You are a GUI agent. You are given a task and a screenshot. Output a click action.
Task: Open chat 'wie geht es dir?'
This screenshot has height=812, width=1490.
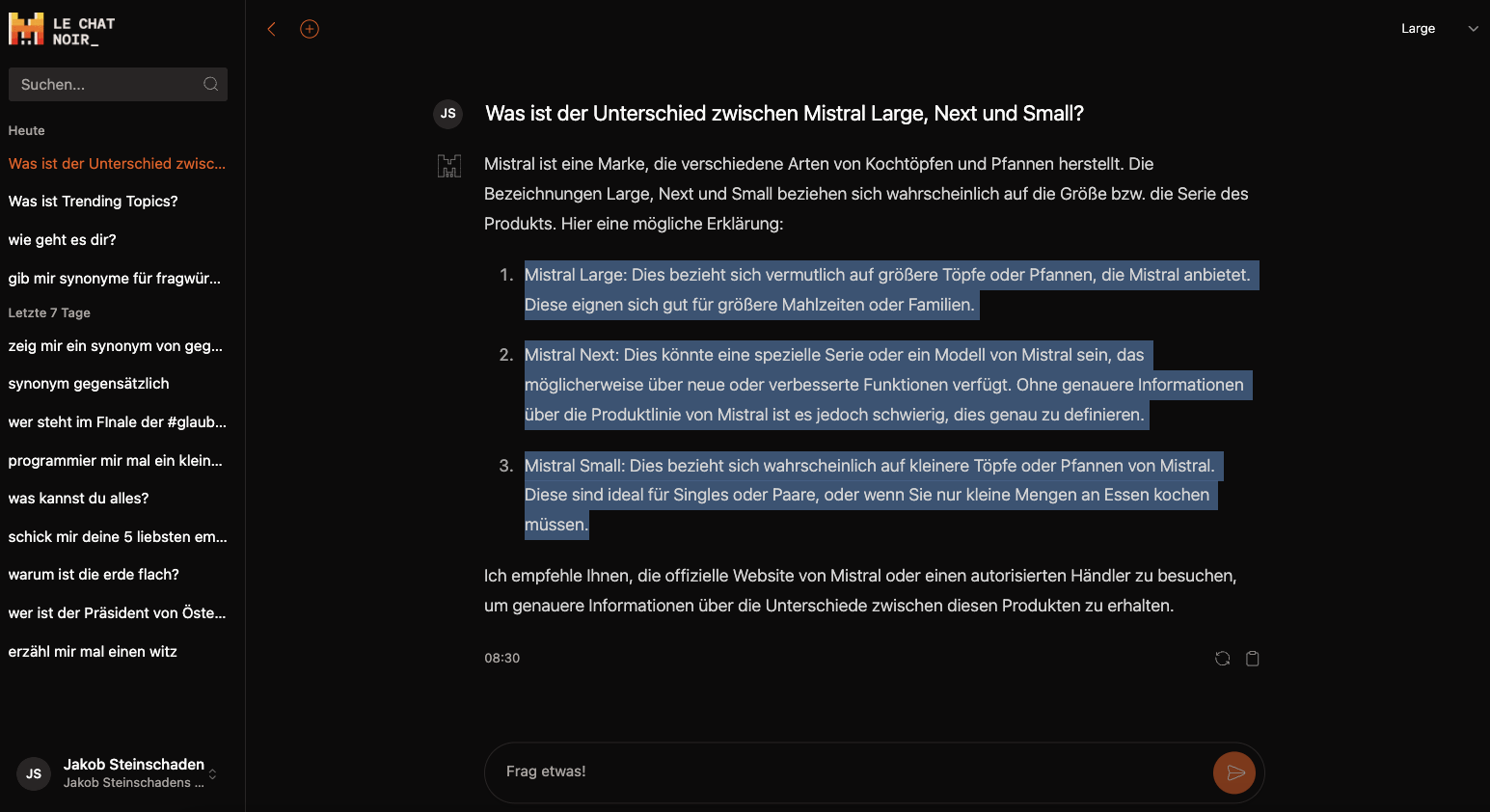pos(63,240)
